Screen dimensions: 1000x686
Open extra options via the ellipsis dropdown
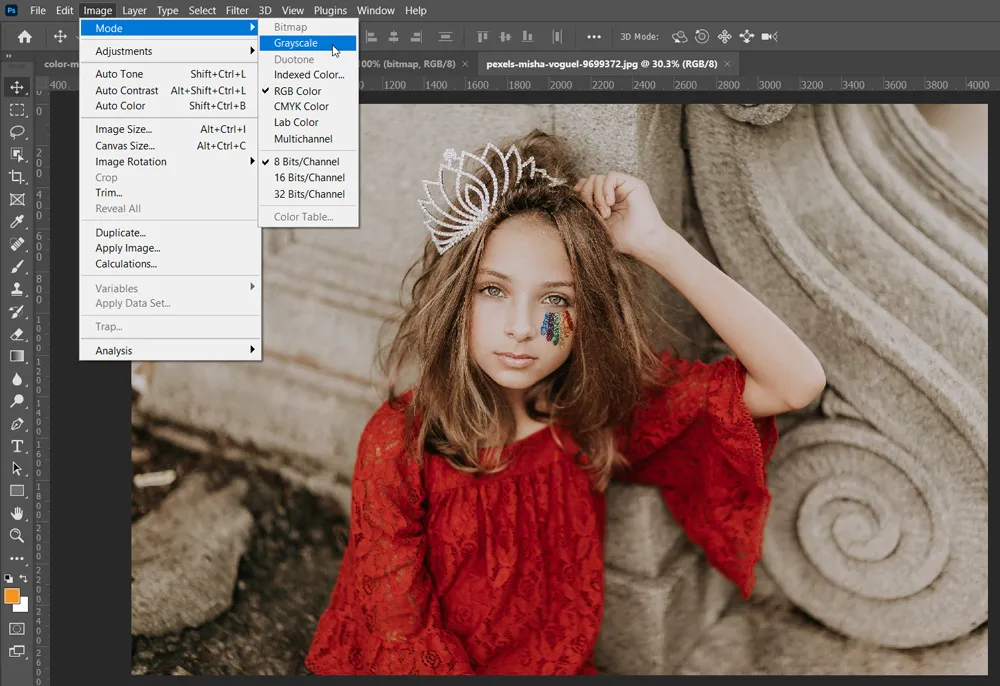(594, 36)
